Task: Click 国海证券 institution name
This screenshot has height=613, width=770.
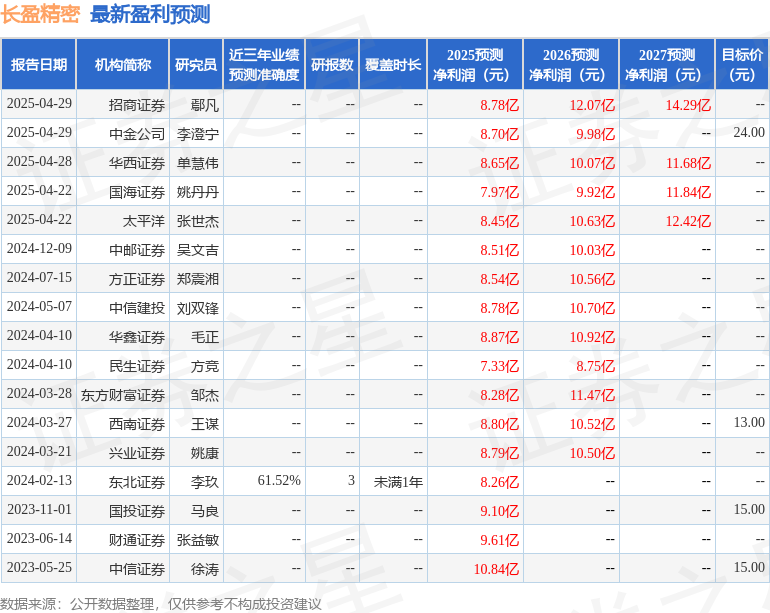Action: 137,192
